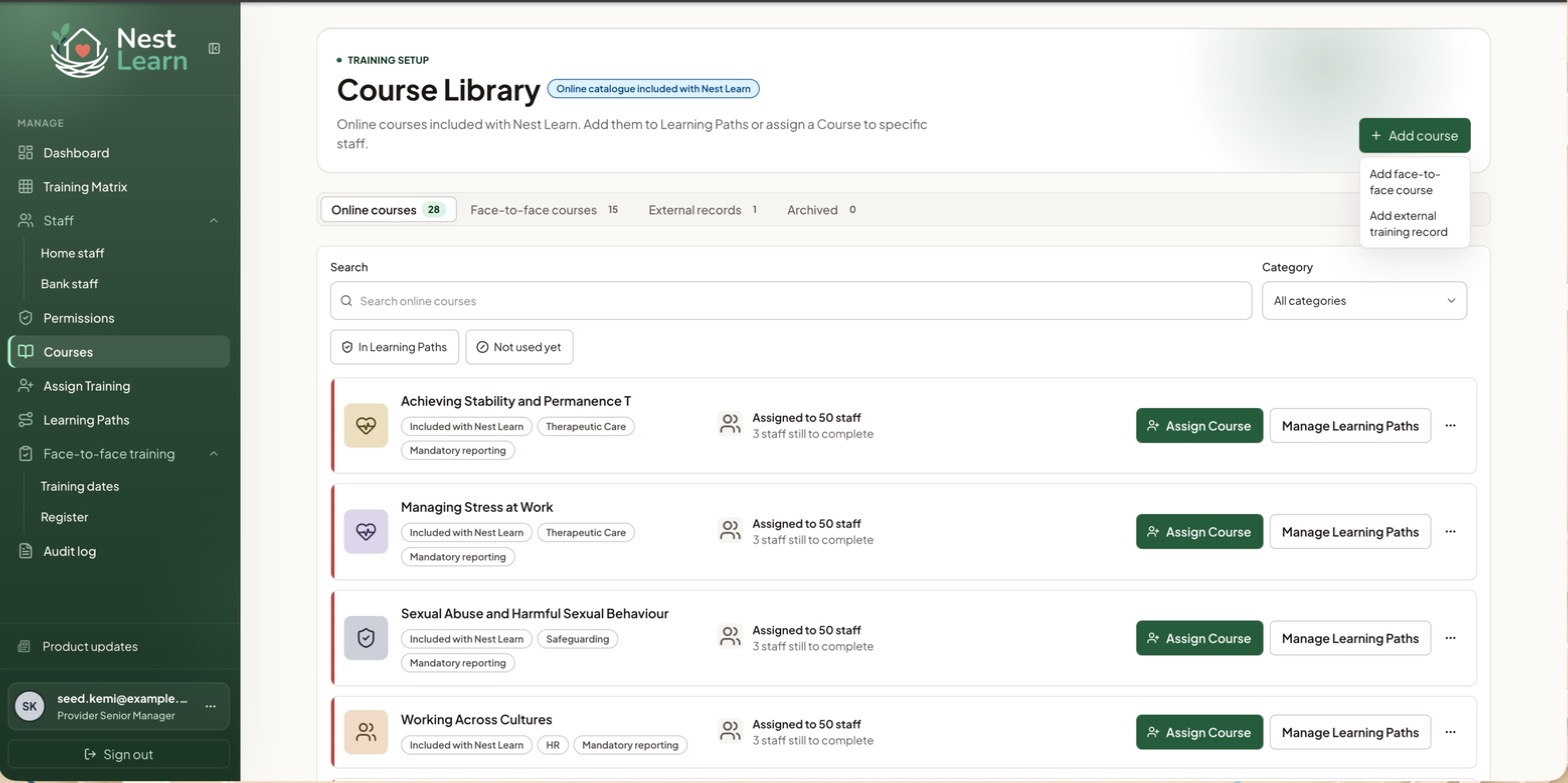Screen dimensions: 1568x783
Task: Assign Course for Achieving Stability and Permanence
Action: (1199, 425)
